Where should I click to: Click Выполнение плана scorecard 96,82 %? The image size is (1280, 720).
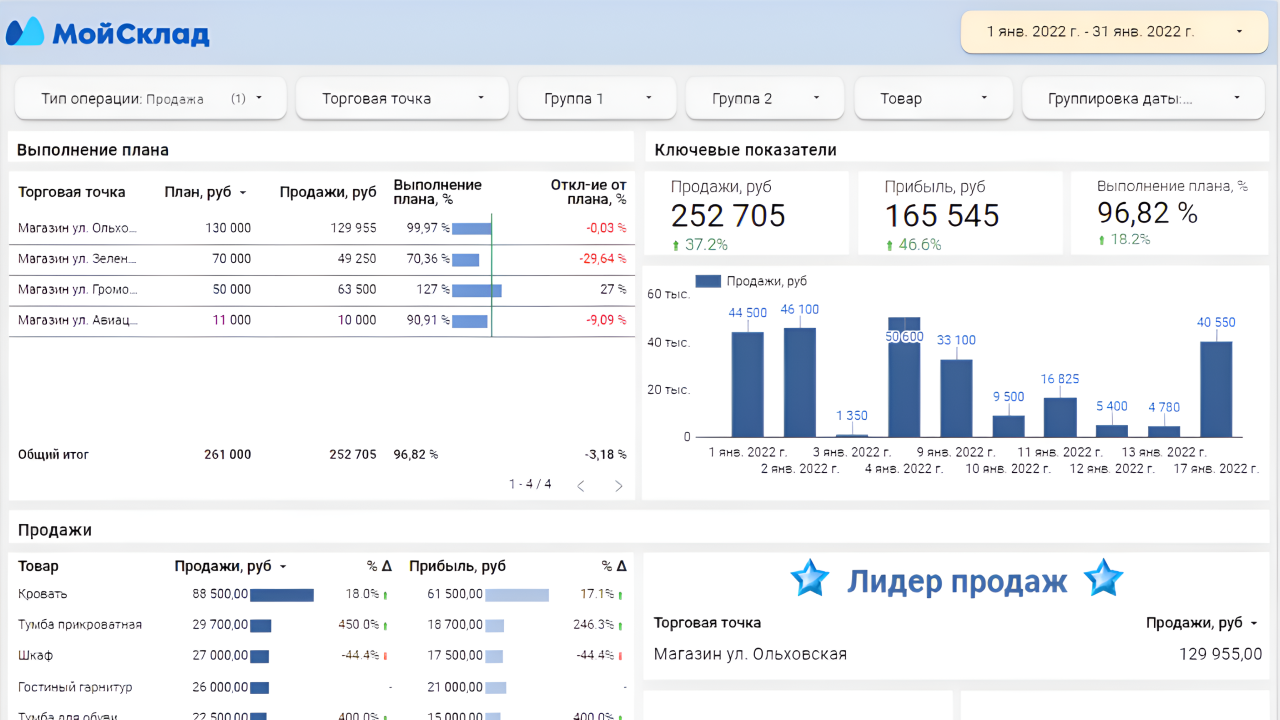tap(1170, 213)
